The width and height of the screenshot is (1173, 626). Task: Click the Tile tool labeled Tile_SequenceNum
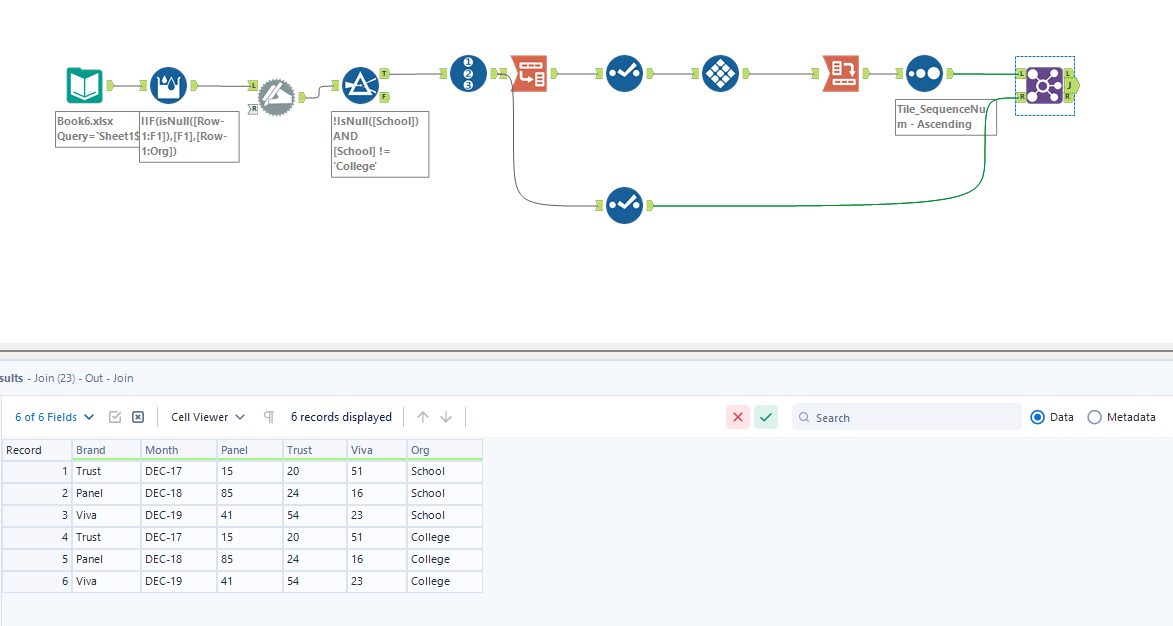point(923,72)
